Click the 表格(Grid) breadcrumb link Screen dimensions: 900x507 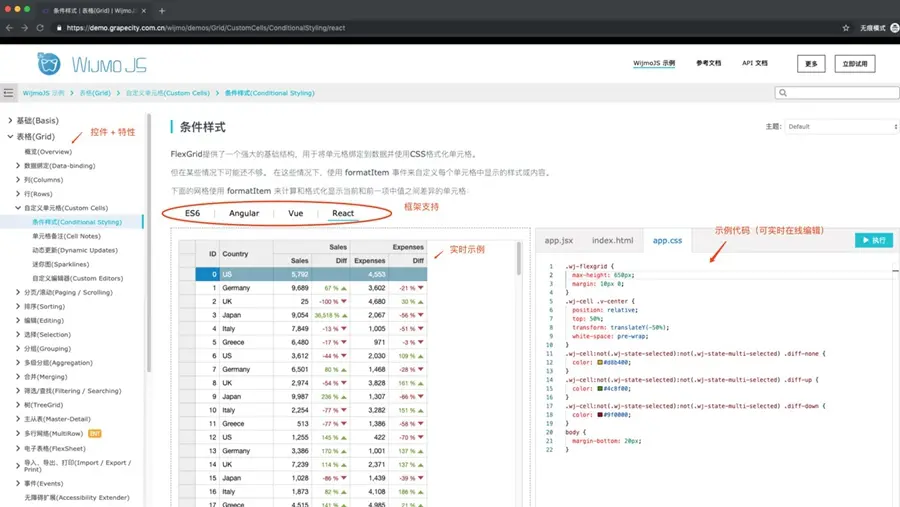click(95, 93)
